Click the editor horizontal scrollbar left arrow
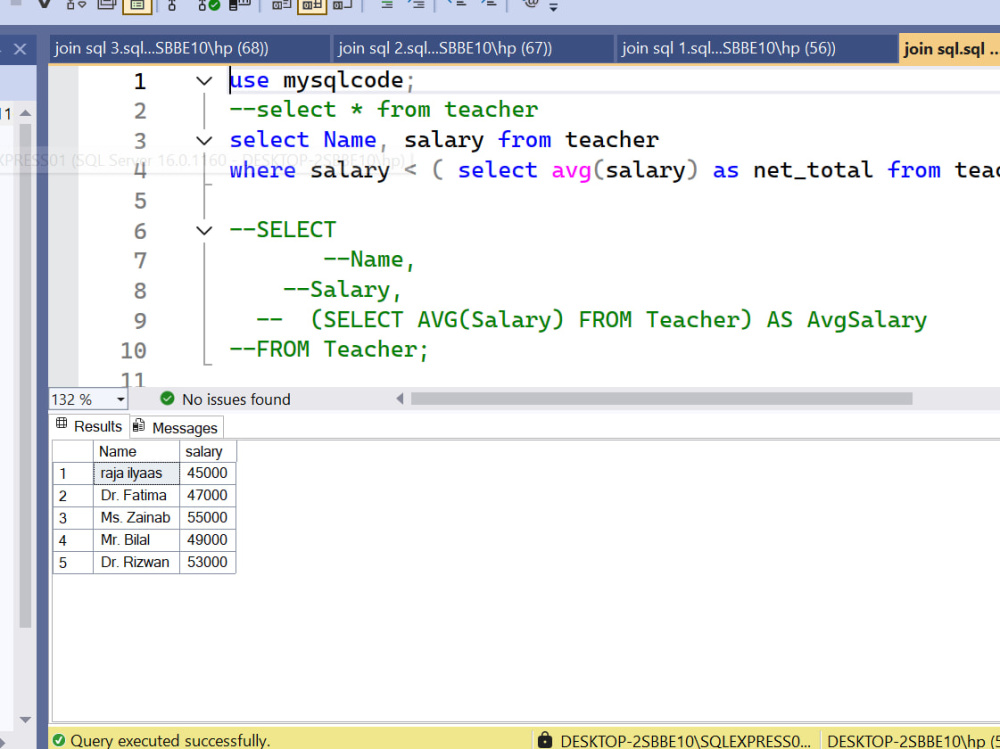The image size is (1000, 749). point(400,399)
